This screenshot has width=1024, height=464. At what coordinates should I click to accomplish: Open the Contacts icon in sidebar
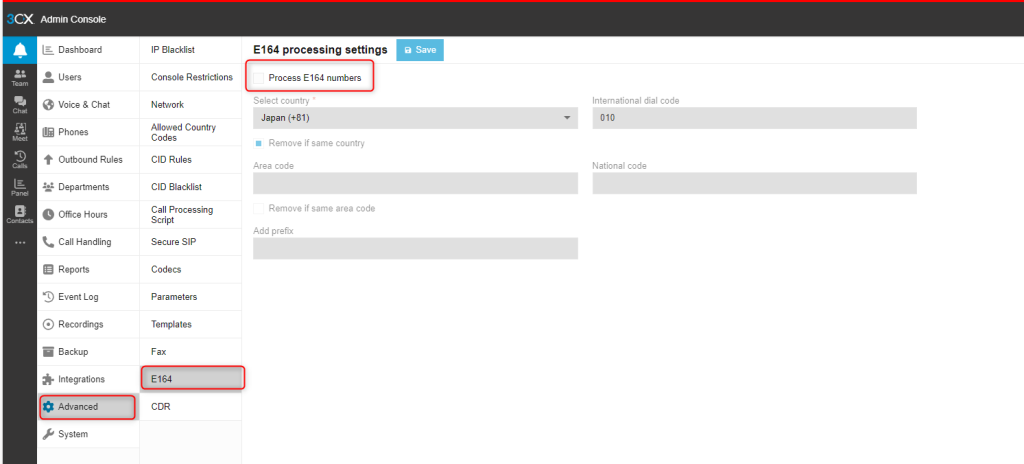20,214
